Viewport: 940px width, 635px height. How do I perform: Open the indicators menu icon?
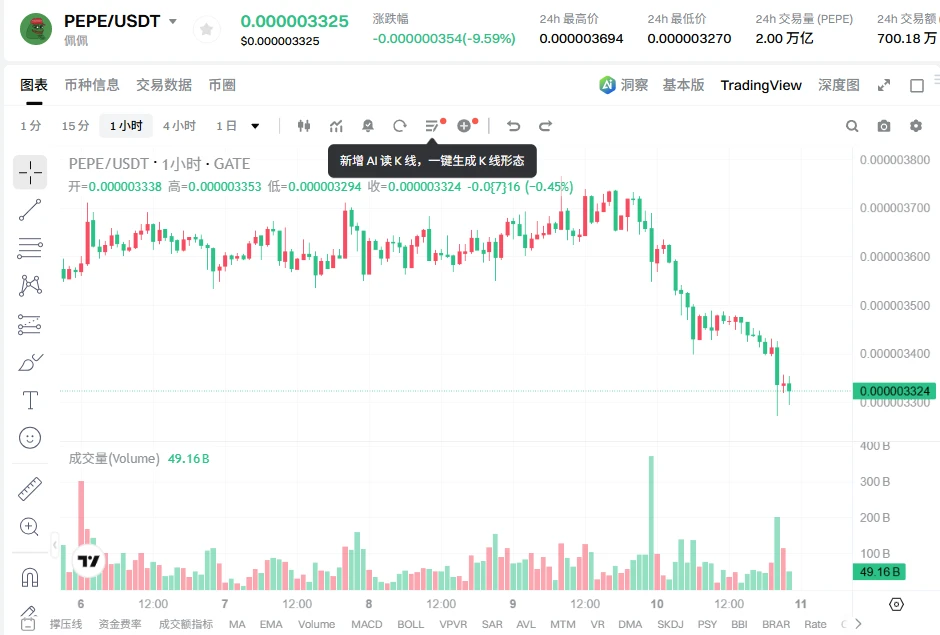[336, 126]
